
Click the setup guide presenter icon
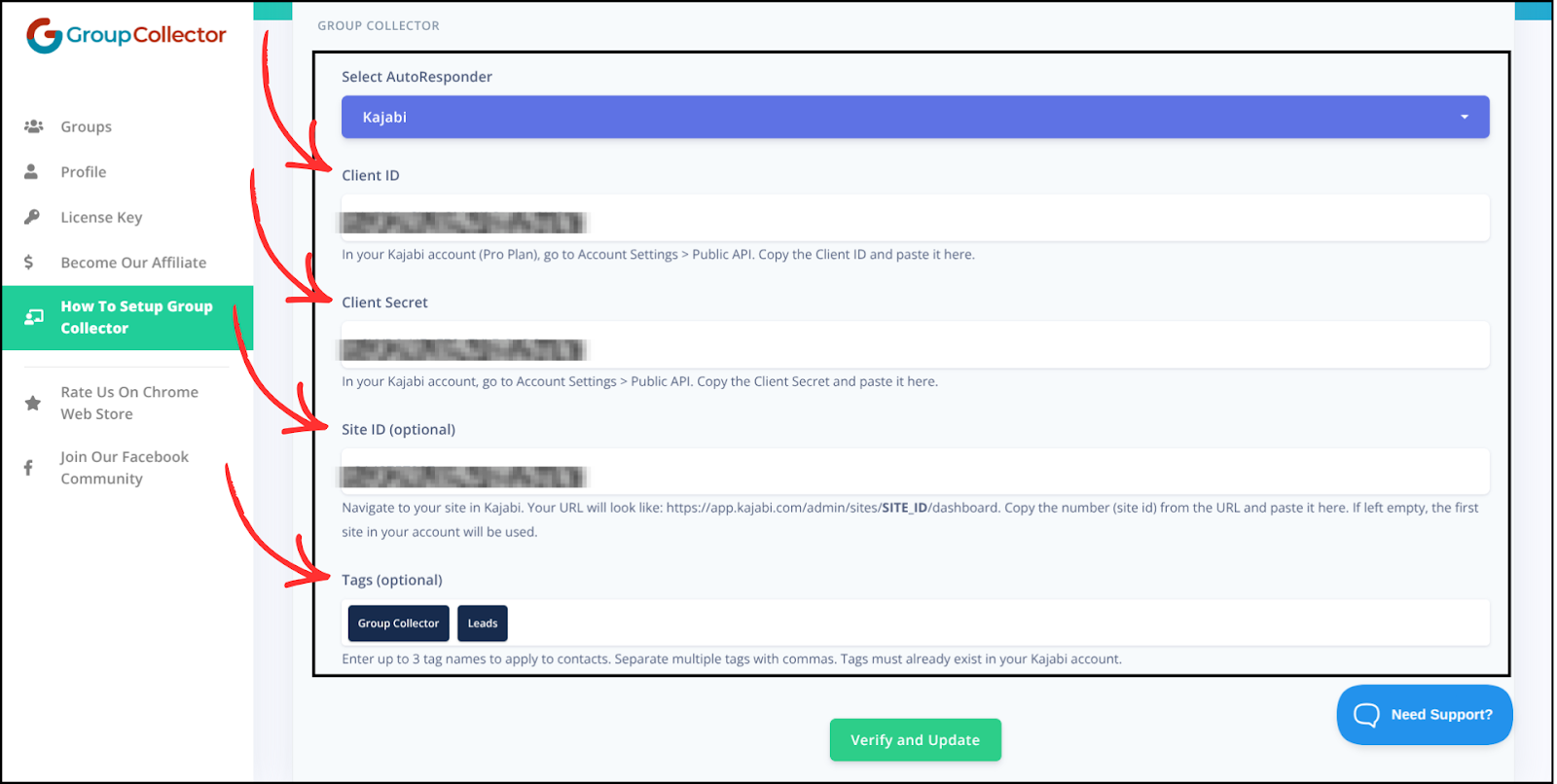34,317
